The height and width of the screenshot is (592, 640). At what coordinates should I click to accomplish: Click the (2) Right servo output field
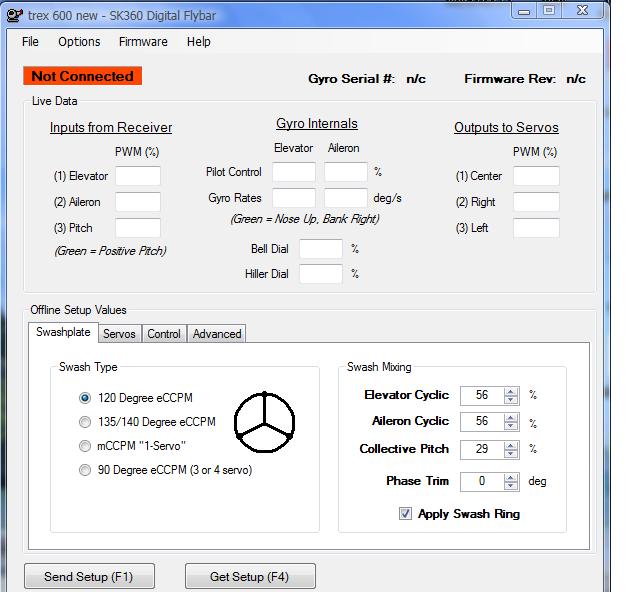coord(536,202)
